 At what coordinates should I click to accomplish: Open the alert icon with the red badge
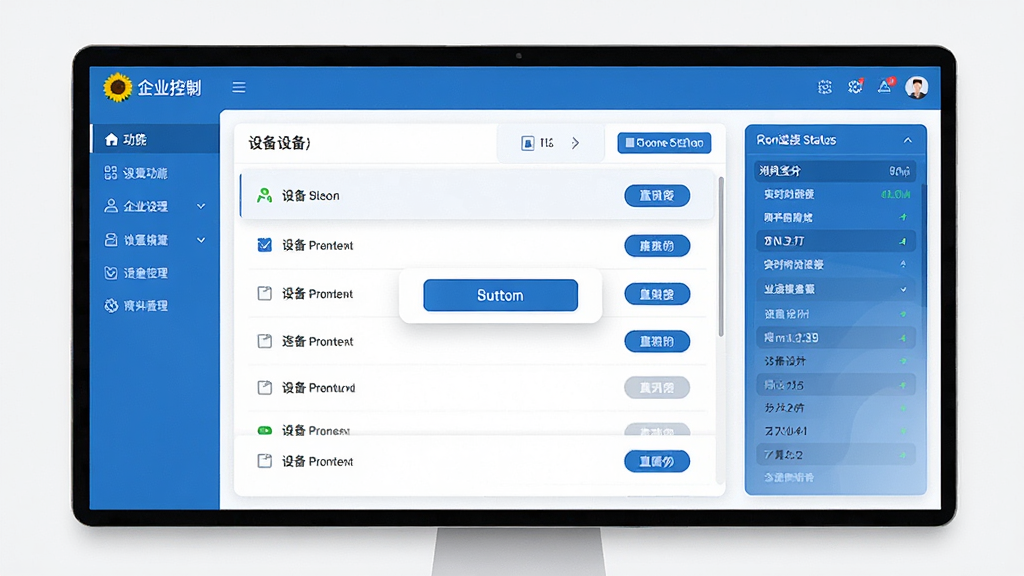click(885, 86)
